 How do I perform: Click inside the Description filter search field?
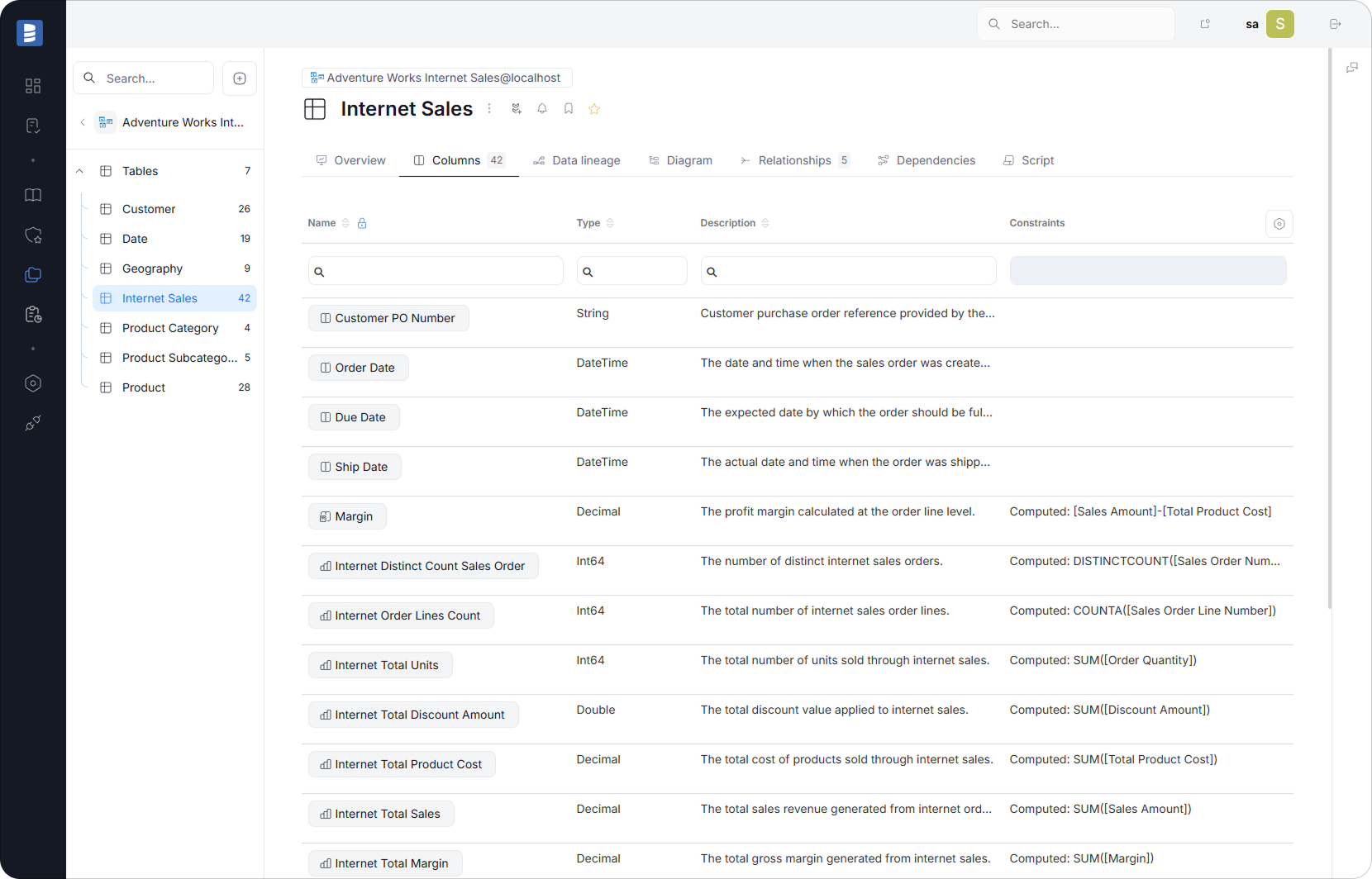(847, 270)
